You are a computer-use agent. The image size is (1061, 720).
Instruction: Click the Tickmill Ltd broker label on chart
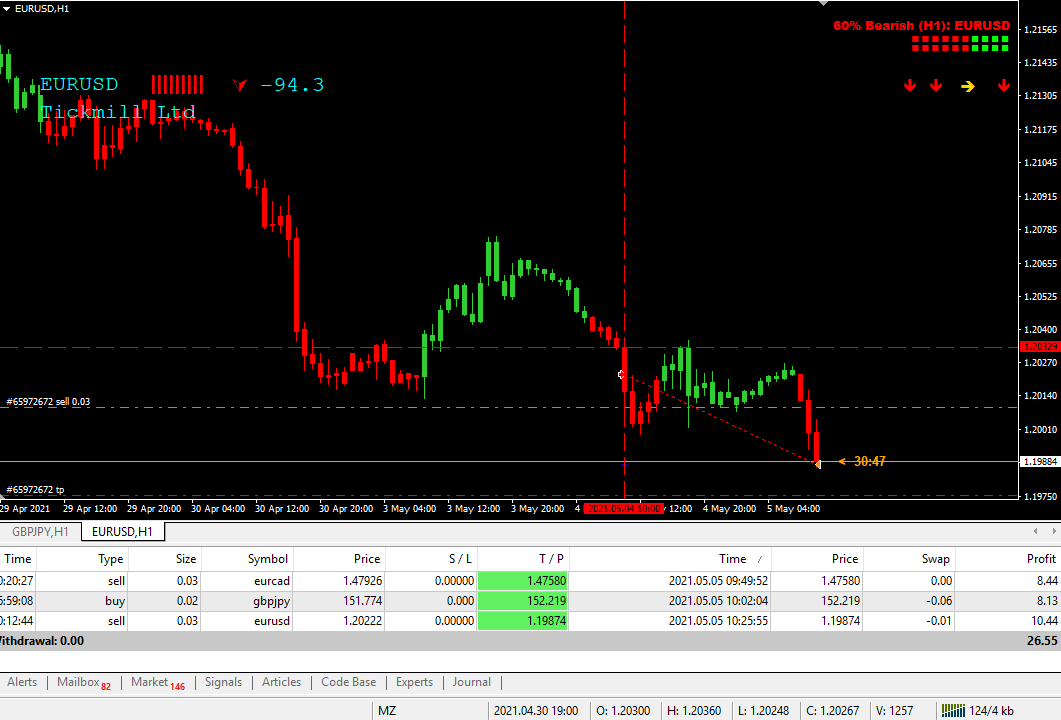tap(118, 112)
